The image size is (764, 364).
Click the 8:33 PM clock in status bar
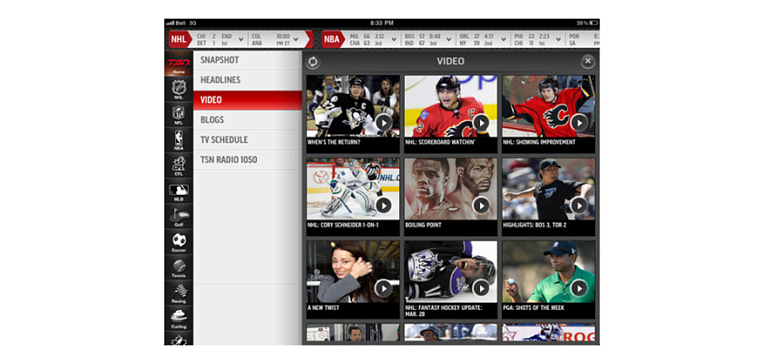[382, 23]
